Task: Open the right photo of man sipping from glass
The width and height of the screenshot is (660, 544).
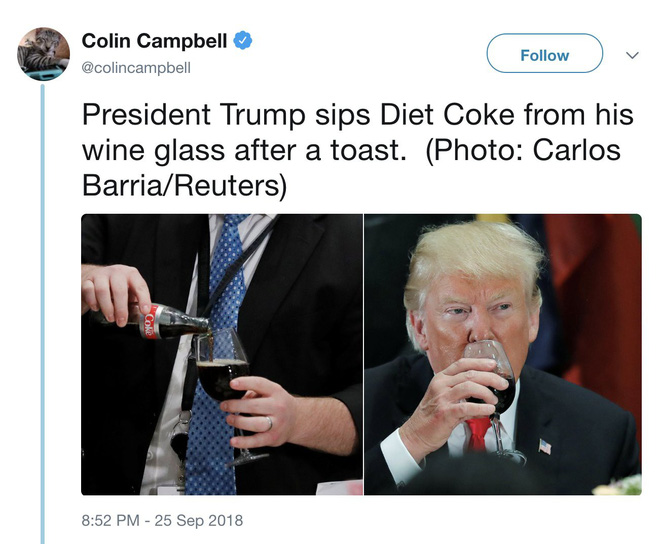Action: click(503, 354)
